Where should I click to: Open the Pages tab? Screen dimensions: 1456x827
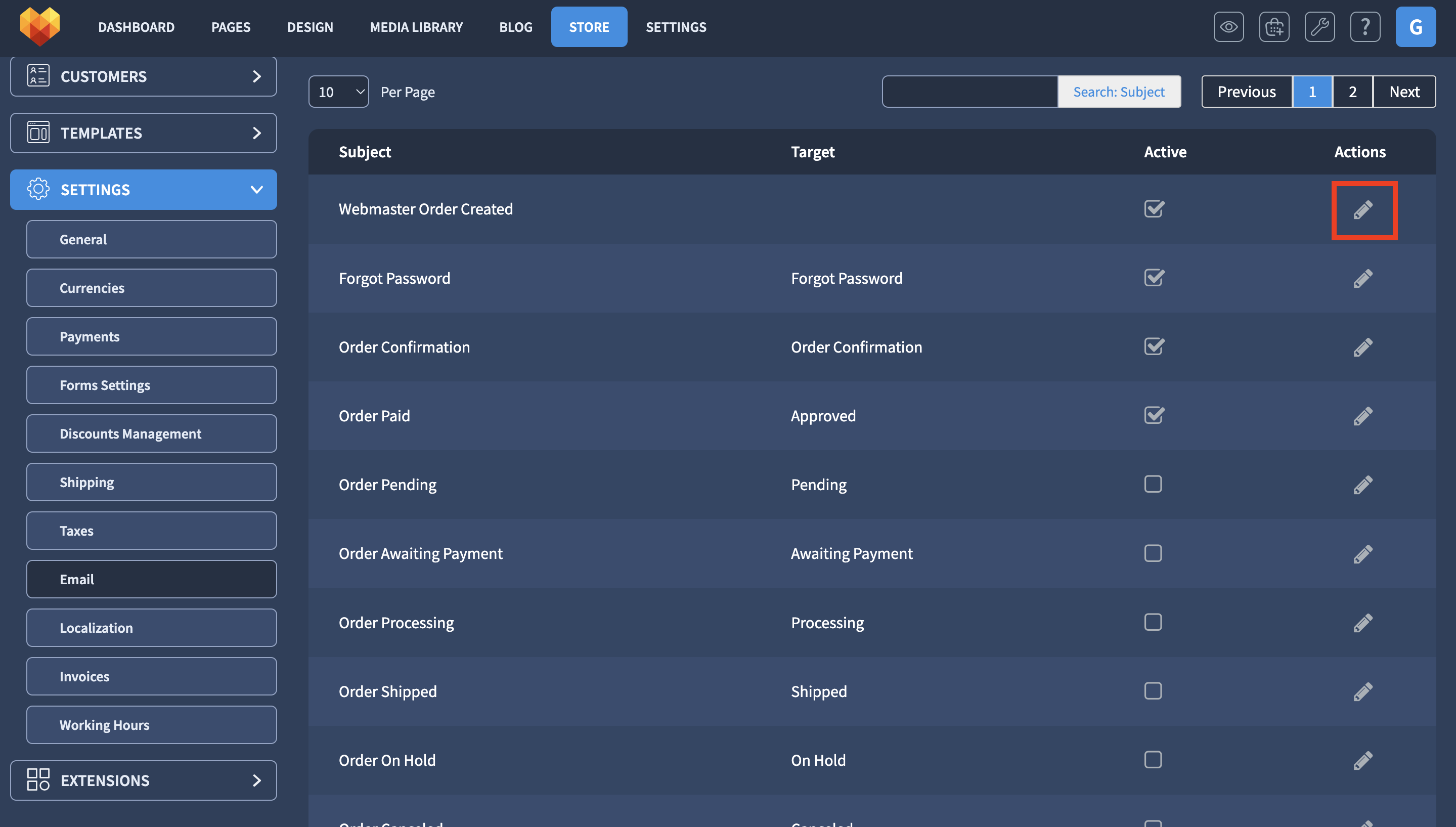[231, 27]
